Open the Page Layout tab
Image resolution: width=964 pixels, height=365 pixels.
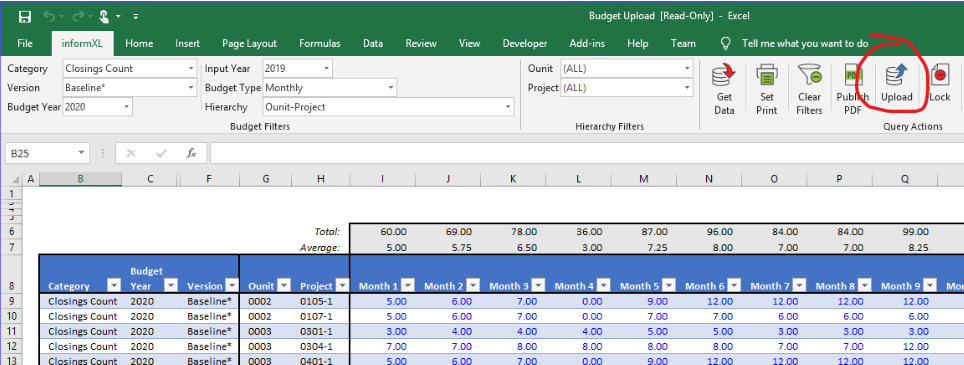click(x=250, y=44)
